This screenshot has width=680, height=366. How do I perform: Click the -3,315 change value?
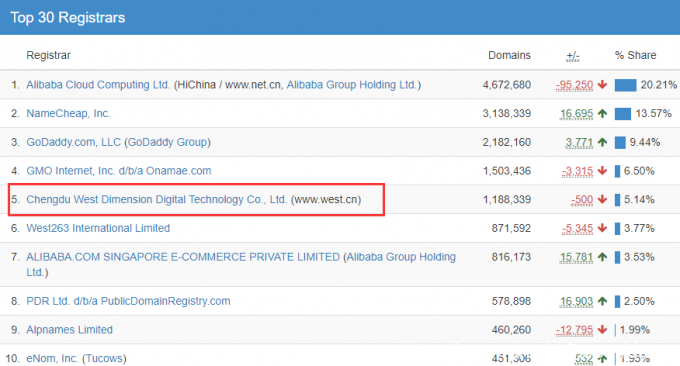(x=578, y=171)
